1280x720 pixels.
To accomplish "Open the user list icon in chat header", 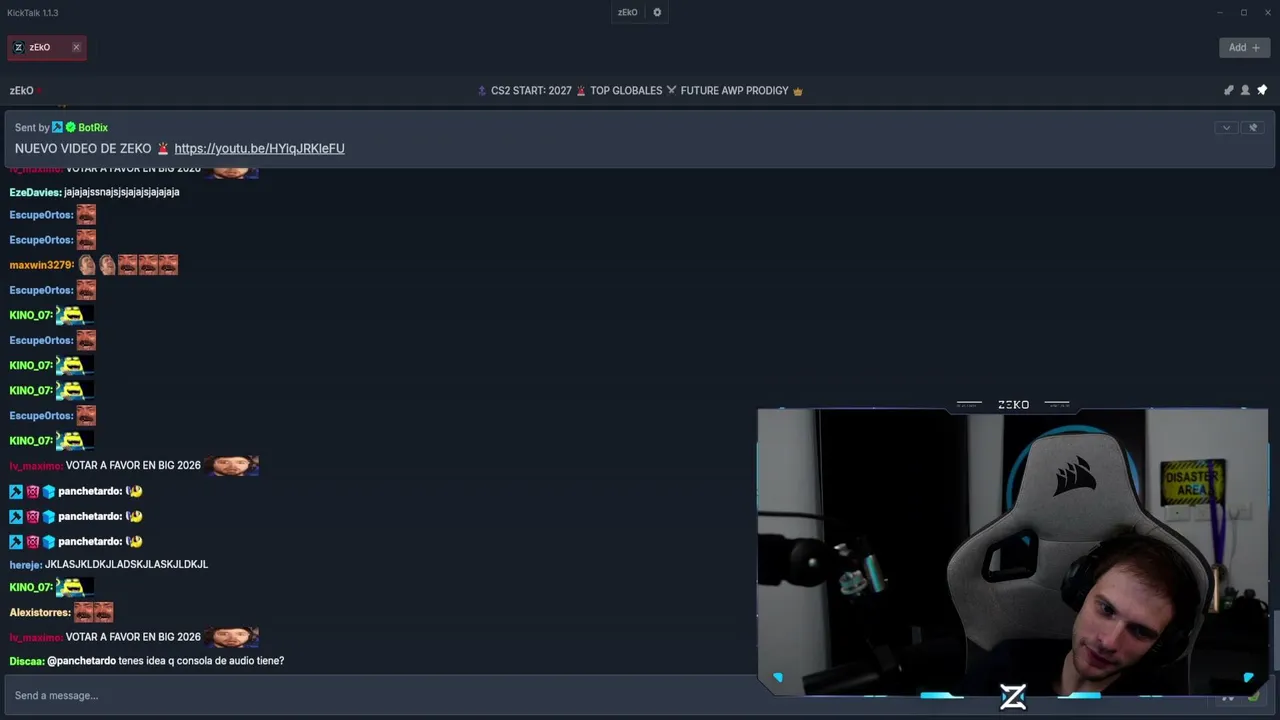I will coord(1245,90).
